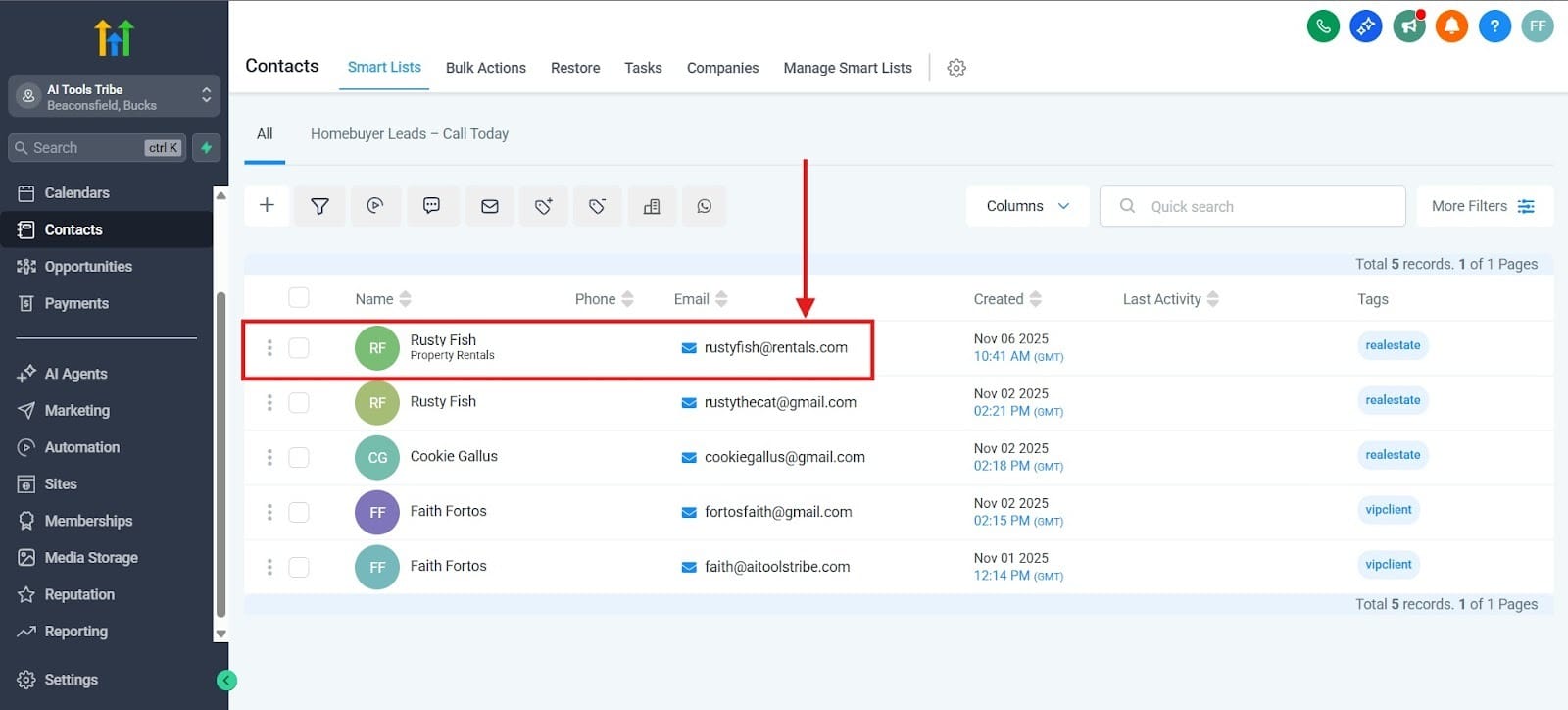
Task: Open the Bulk Actions tab
Action: [486, 68]
